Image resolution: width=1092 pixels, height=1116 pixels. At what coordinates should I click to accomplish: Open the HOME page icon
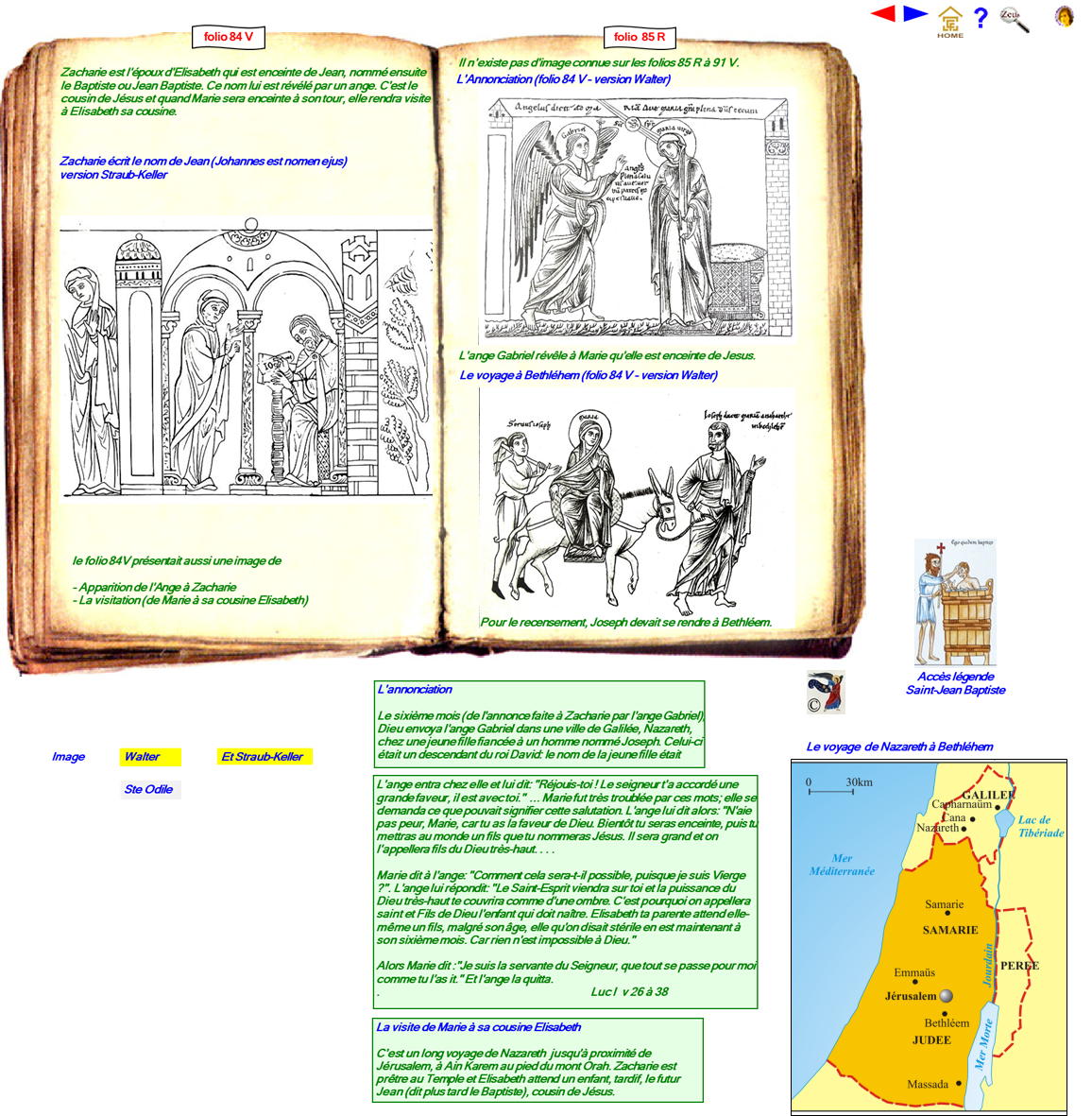[x=949, y=22]
